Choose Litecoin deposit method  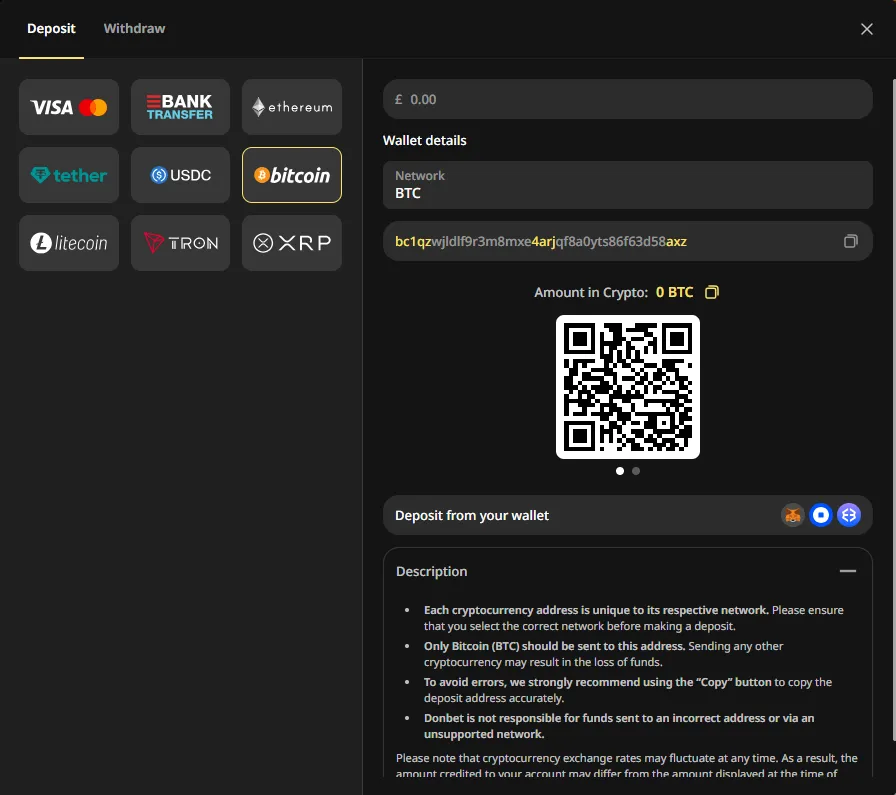click(x=69, y=243)
